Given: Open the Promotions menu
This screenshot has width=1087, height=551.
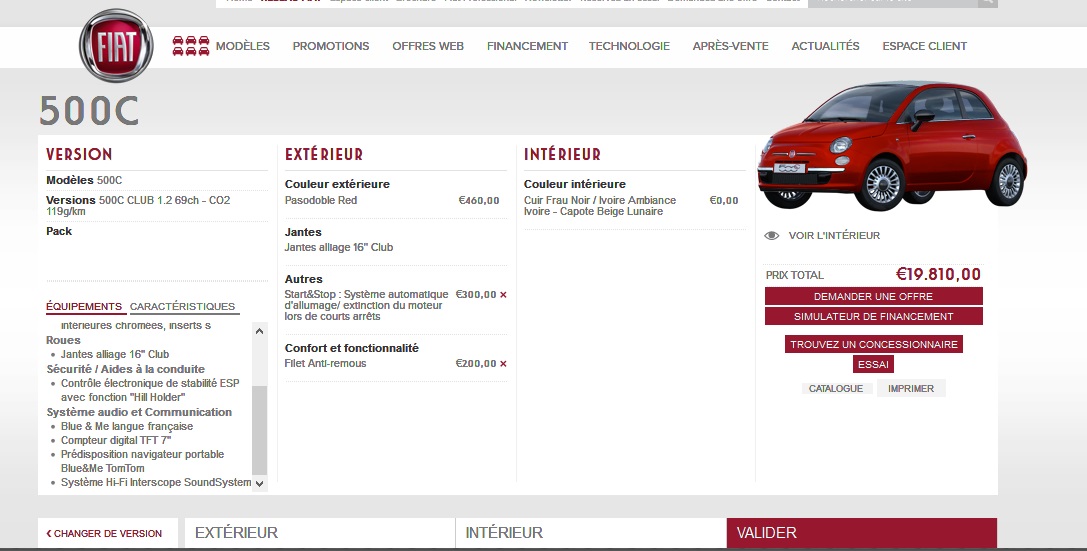Looking at the screenshot, I should (331, 46).
